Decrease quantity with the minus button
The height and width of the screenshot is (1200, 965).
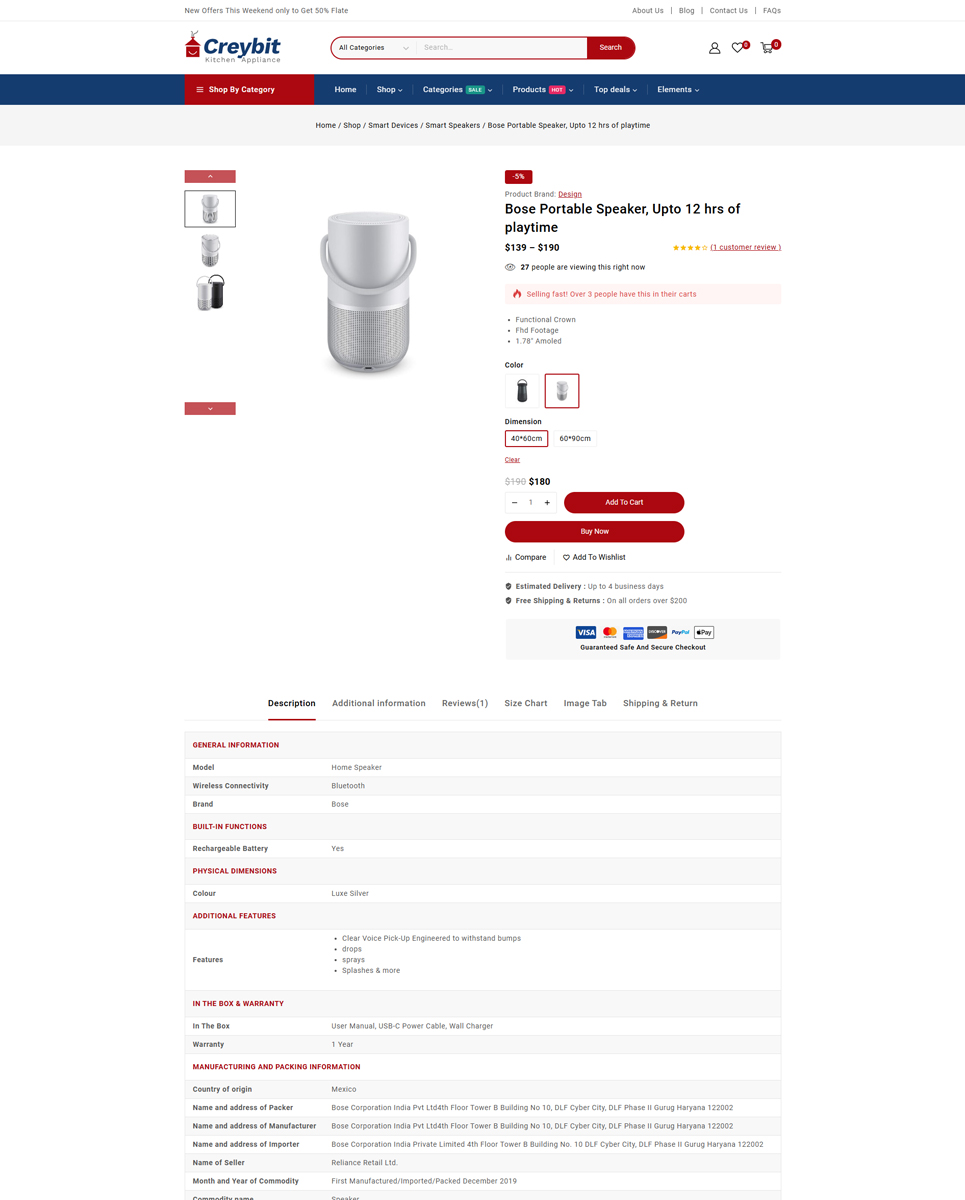pos(514,502)
